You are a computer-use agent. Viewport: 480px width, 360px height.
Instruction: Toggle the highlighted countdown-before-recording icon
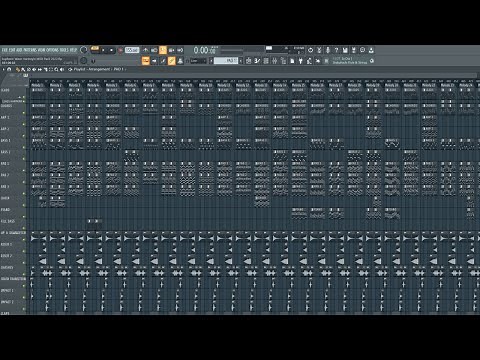163,50
